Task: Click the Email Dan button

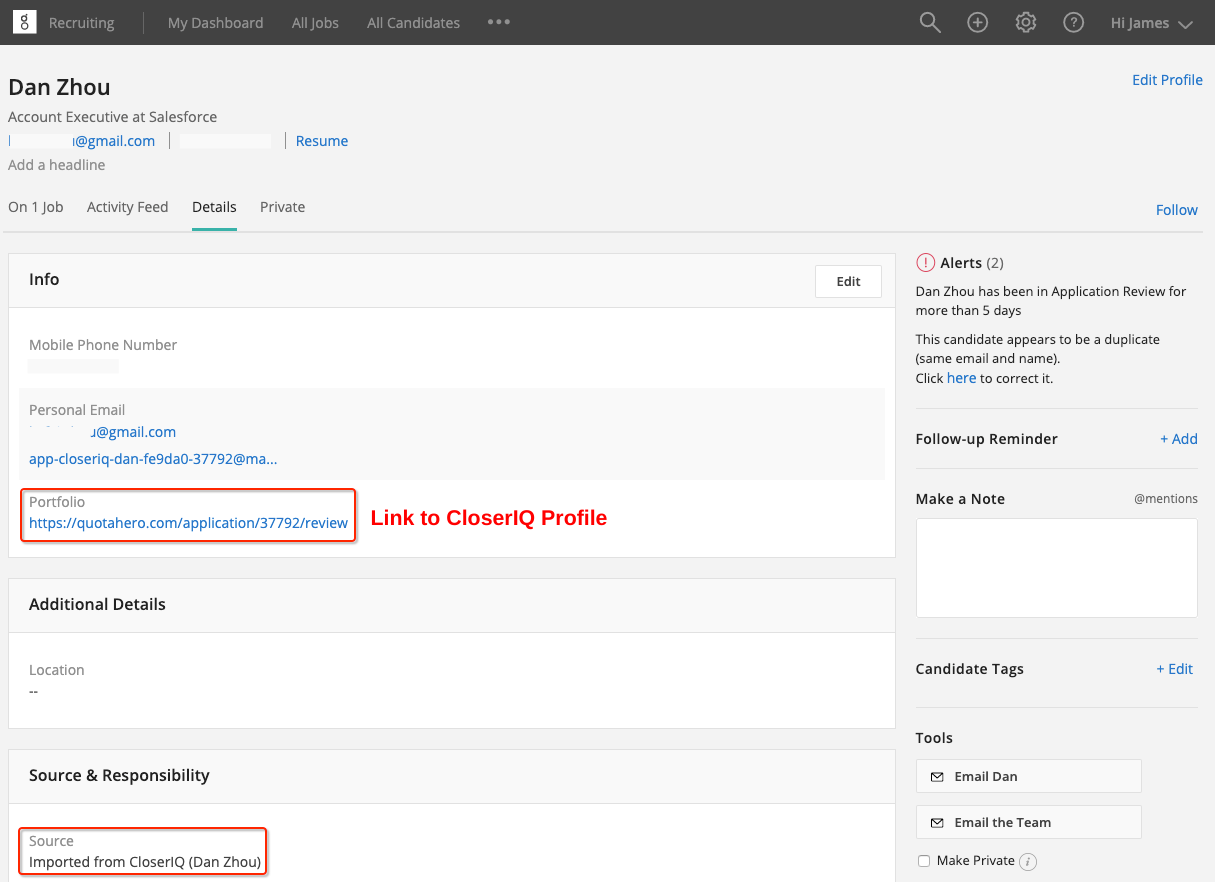Action: (1028, 776)
